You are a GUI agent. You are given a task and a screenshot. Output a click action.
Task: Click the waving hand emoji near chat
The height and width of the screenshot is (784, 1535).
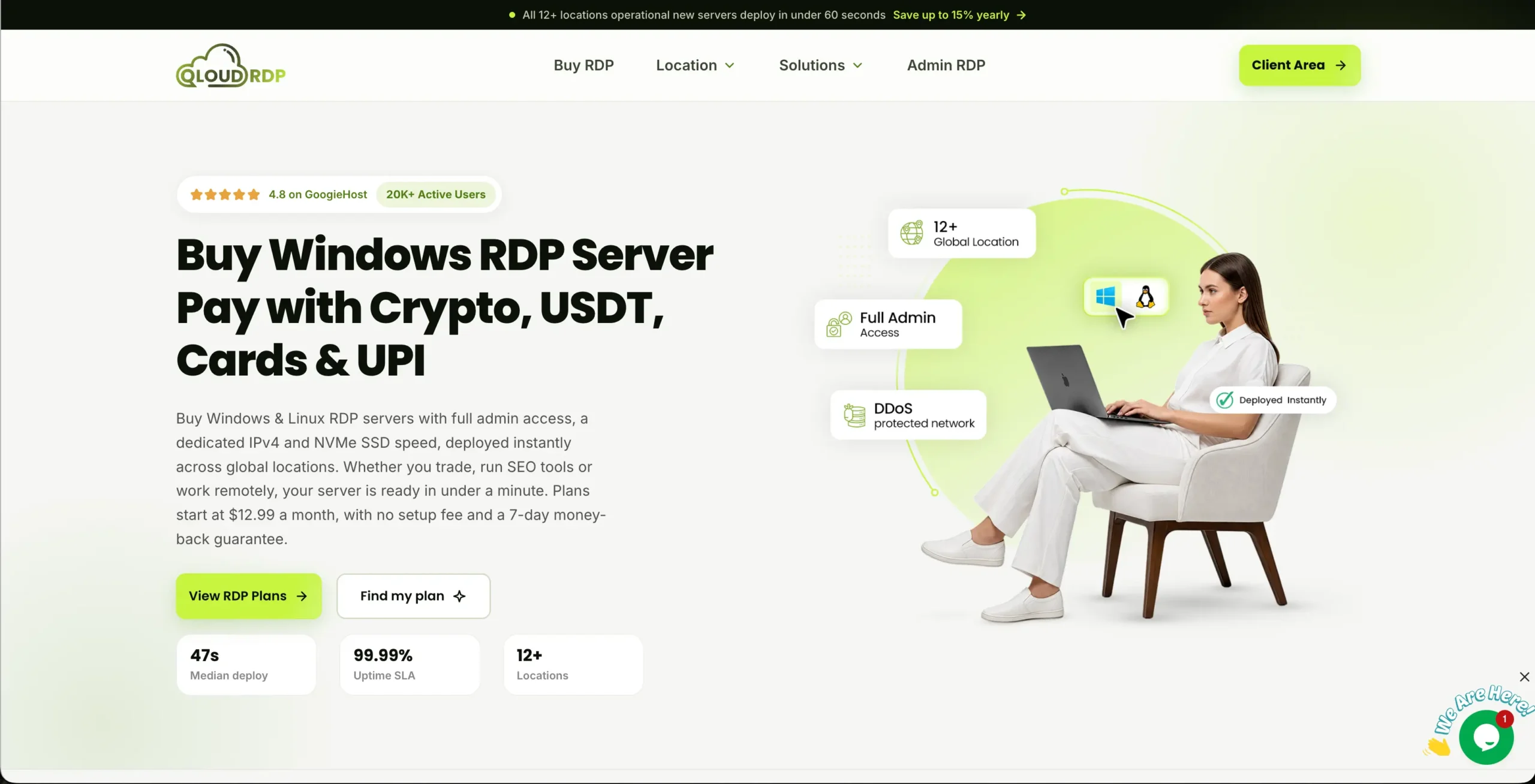[1437, 746]
